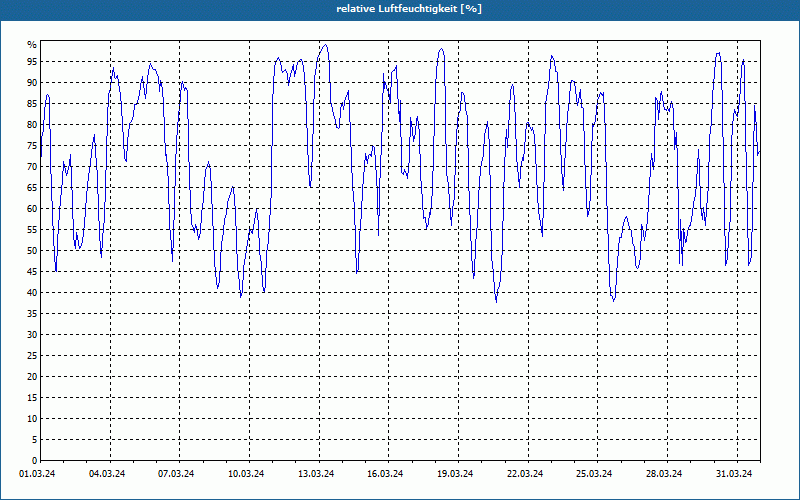Click the % unit label on y-axis
This screenshot has width=800, height=500.
coord(32,45)
